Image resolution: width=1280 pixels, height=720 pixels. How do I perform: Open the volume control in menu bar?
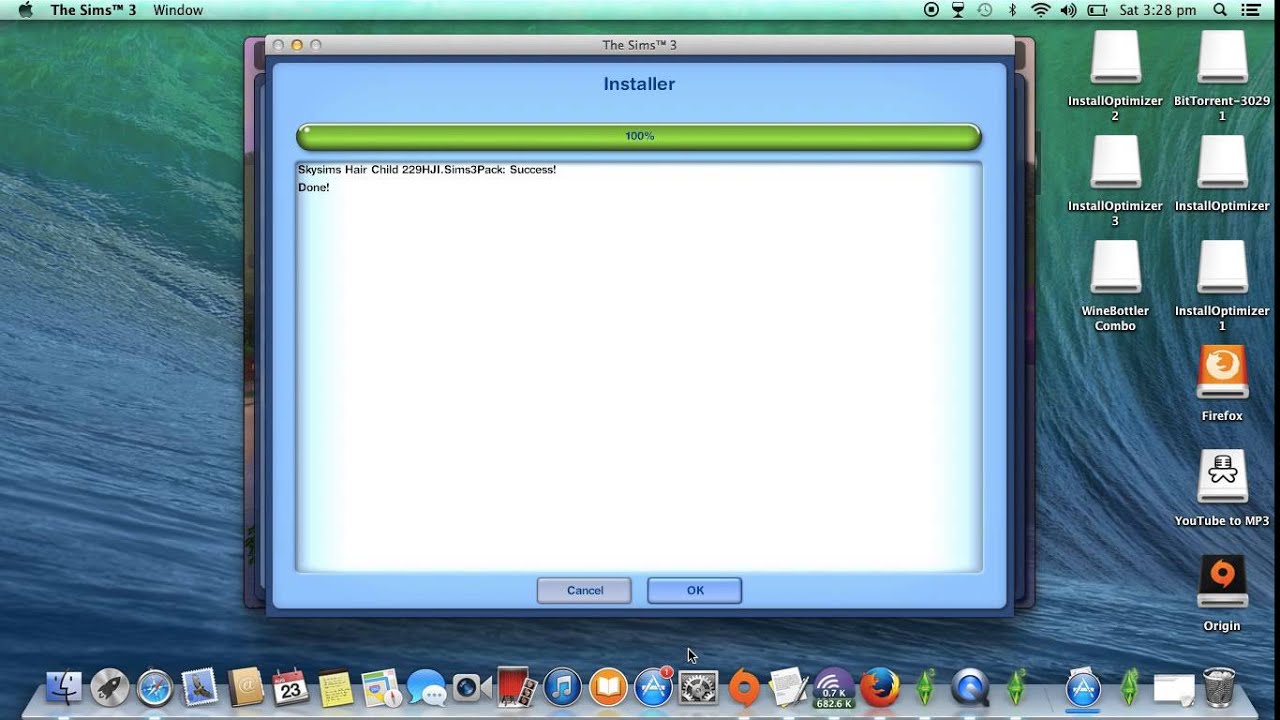pos(1068,10)
